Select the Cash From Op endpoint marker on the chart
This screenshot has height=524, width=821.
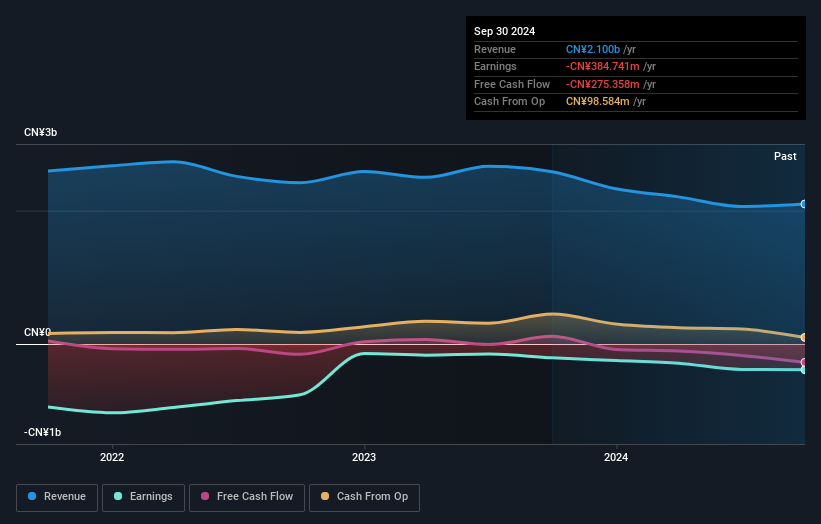pos(804,338)
